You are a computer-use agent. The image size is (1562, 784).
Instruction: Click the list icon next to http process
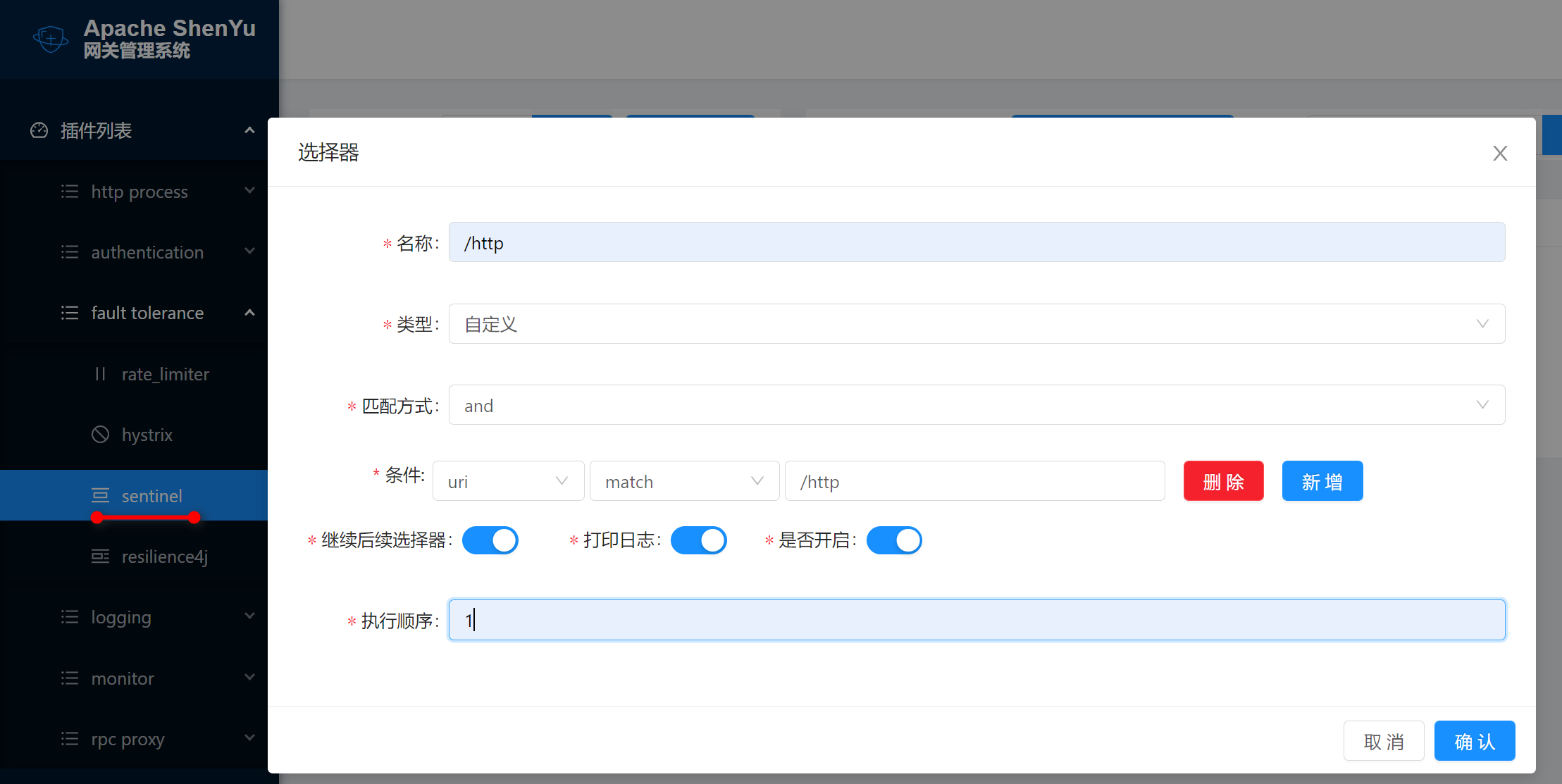click(x=70, y=192)
